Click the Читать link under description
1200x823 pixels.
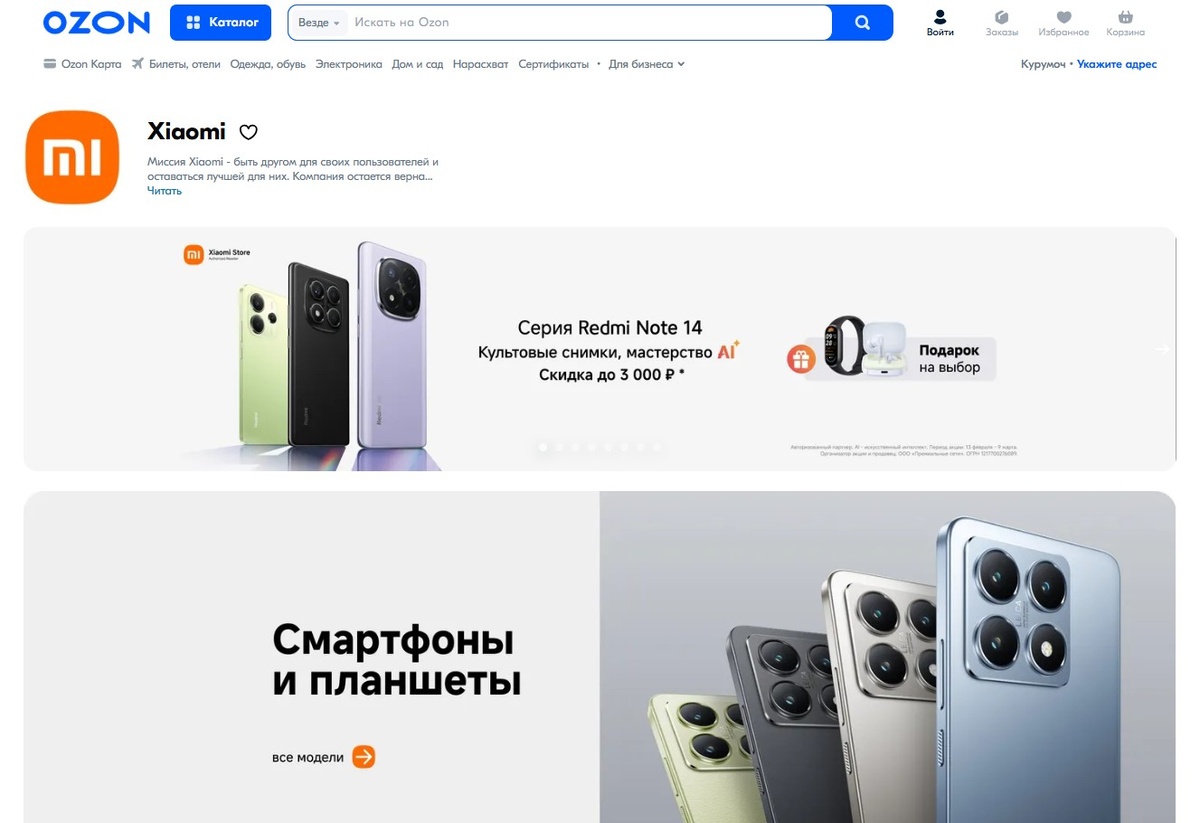click(x=165, y=191)
